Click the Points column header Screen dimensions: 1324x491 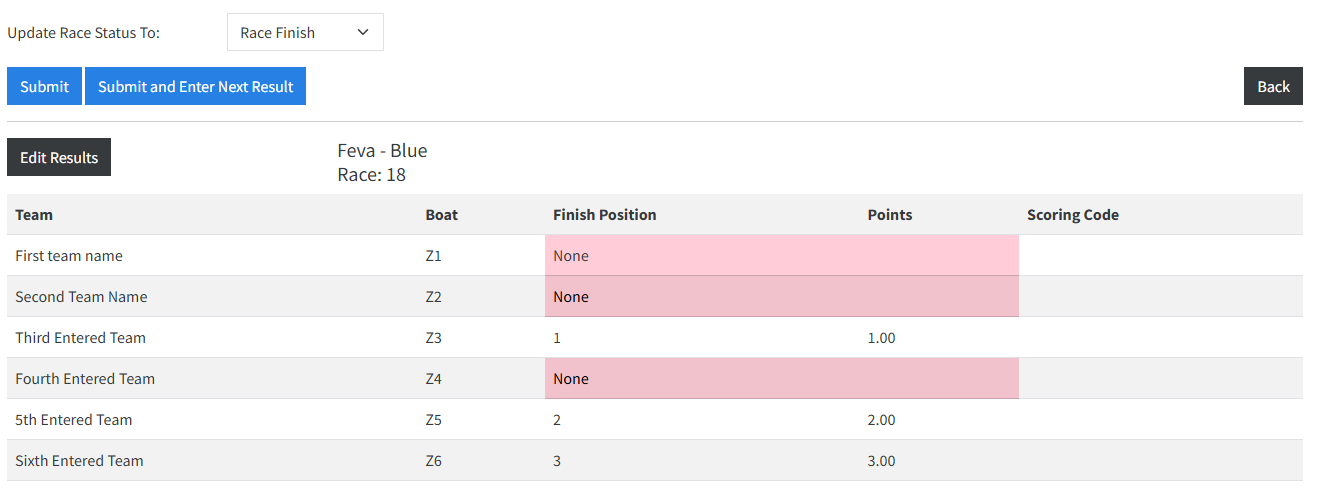[889, 215]
